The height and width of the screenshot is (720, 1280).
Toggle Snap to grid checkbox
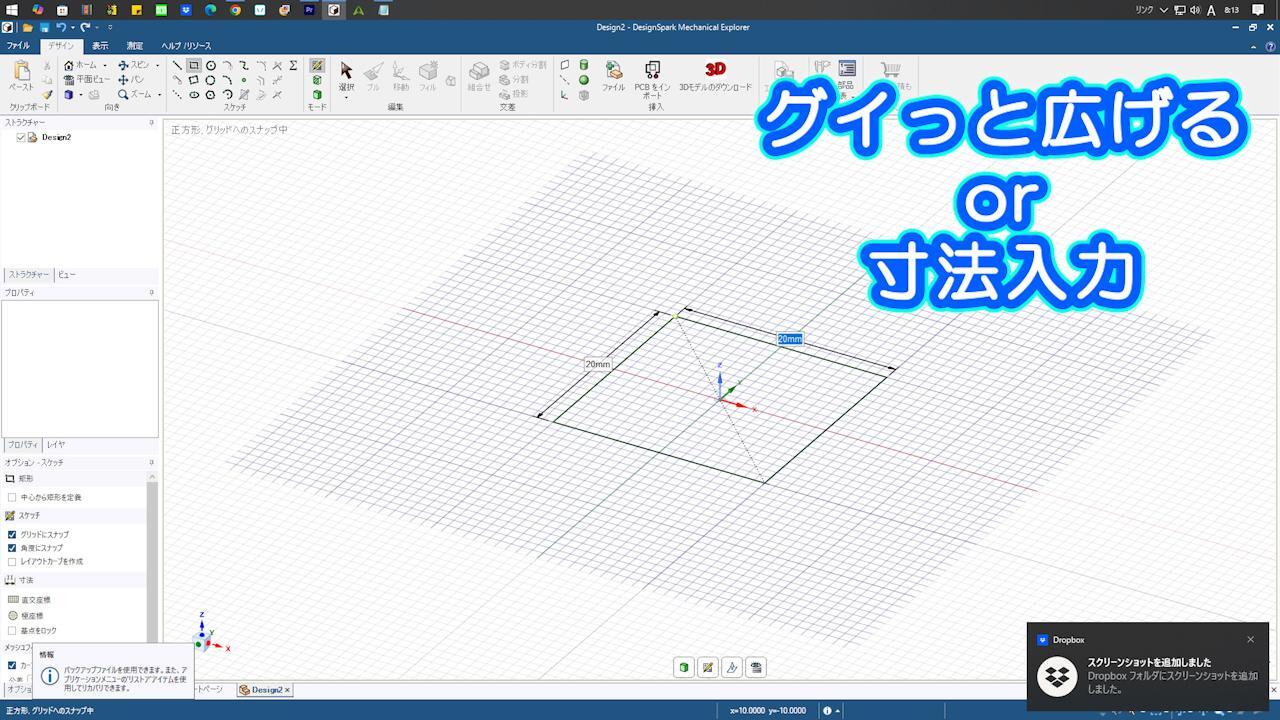tap(12, 534)
